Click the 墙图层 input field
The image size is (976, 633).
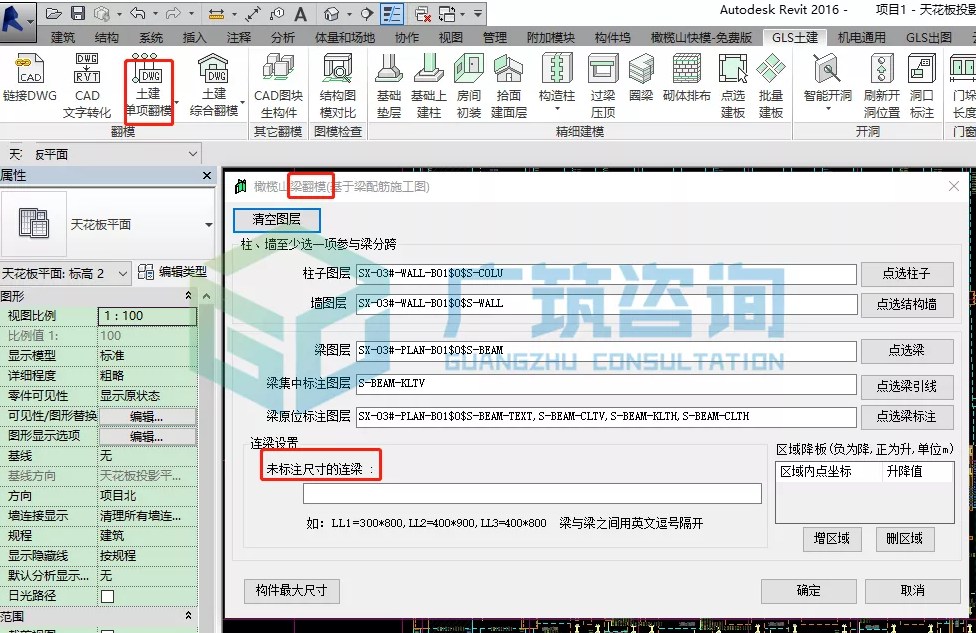tap(606, 304)
